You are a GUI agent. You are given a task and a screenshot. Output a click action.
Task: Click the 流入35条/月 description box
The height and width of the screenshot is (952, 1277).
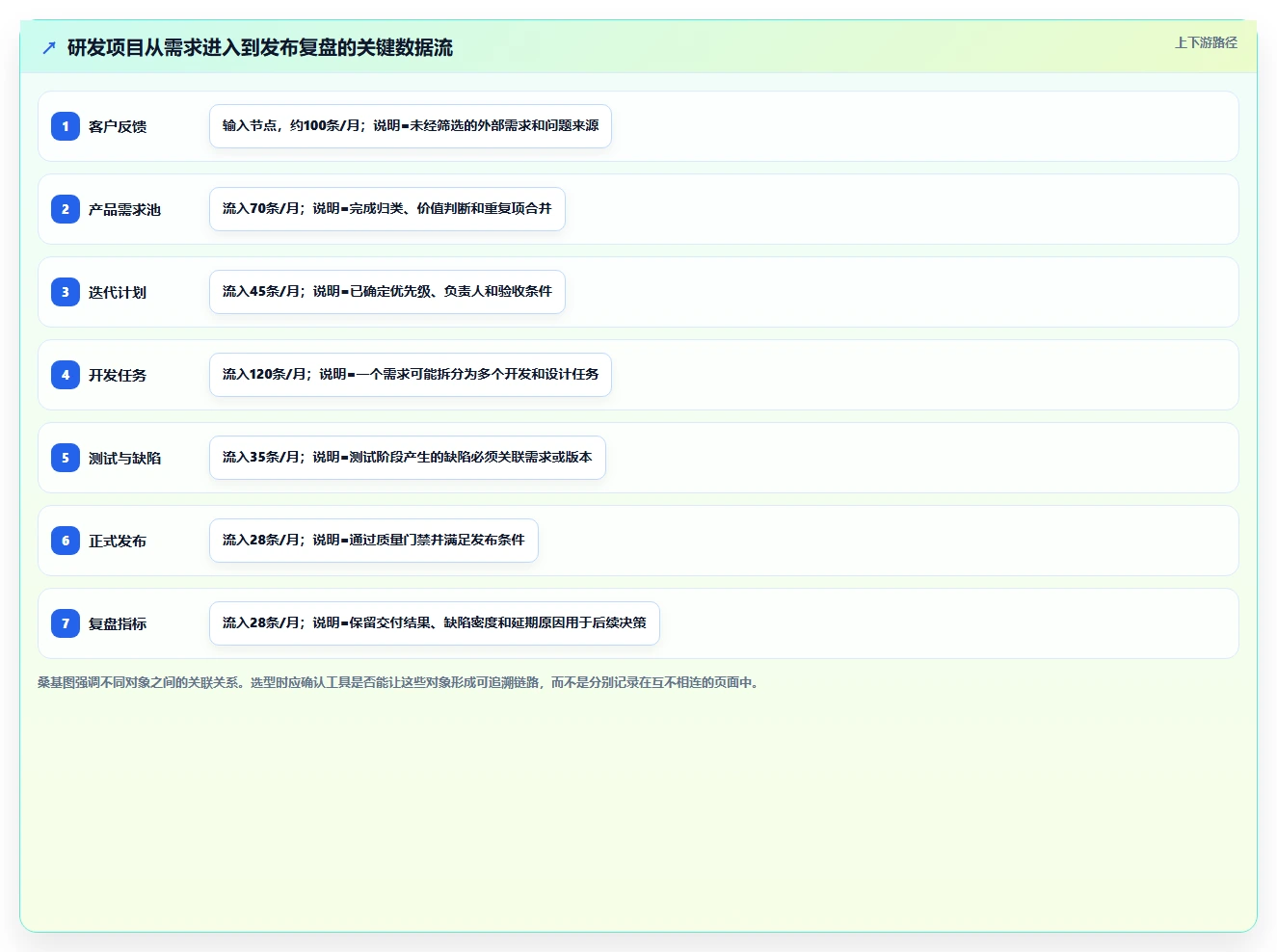[408, 458]
